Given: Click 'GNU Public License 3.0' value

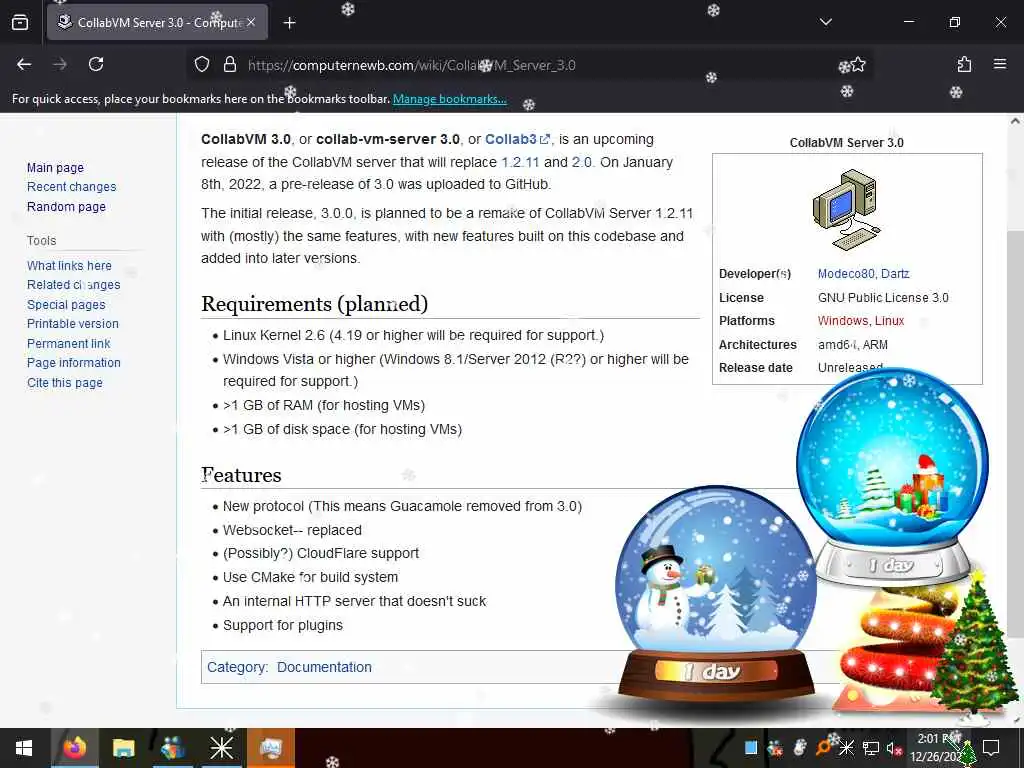Looking at the screenshot, I should 883,297.
